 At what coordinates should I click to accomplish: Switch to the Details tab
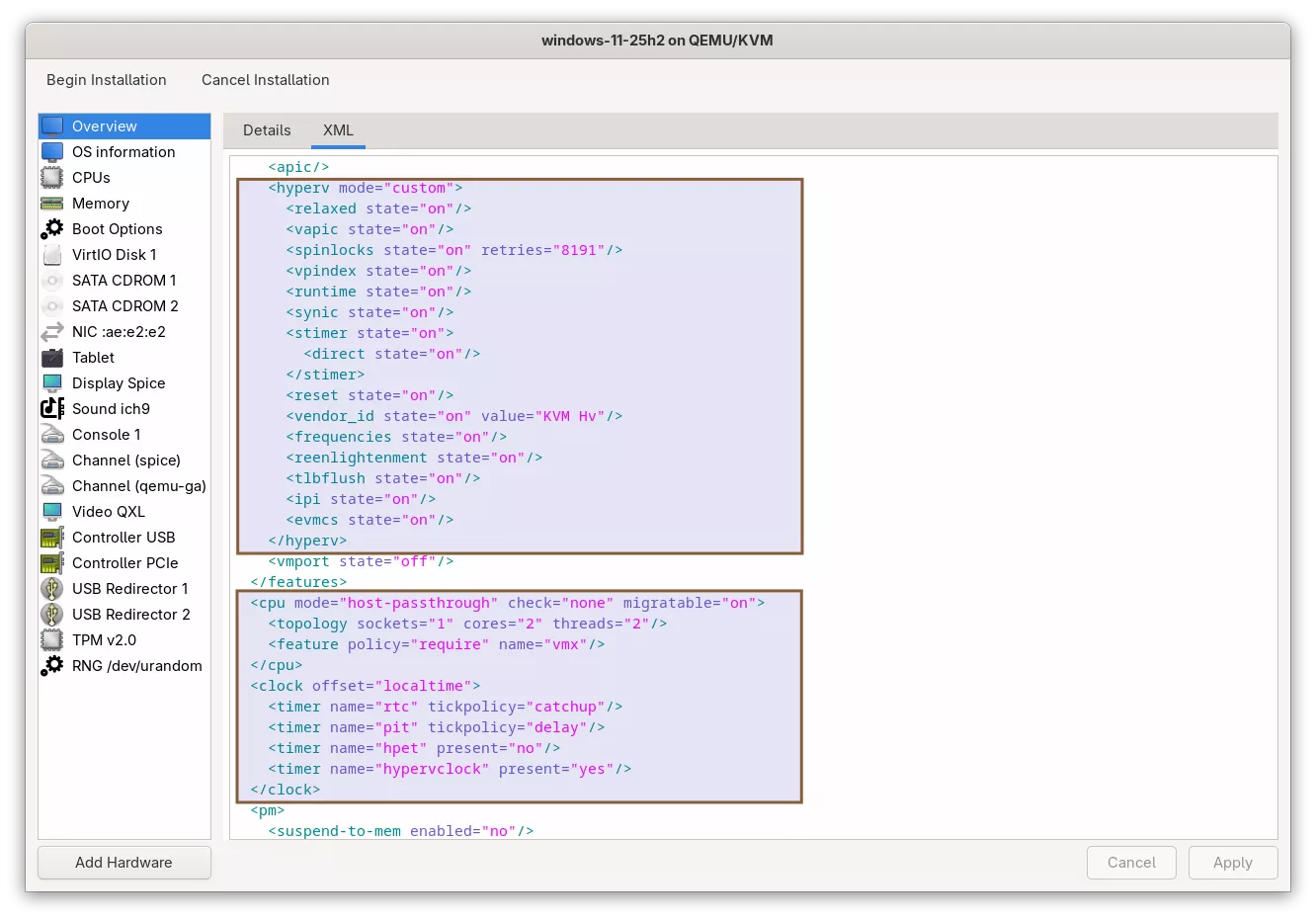pyautogui.click(x=267, y=130)
